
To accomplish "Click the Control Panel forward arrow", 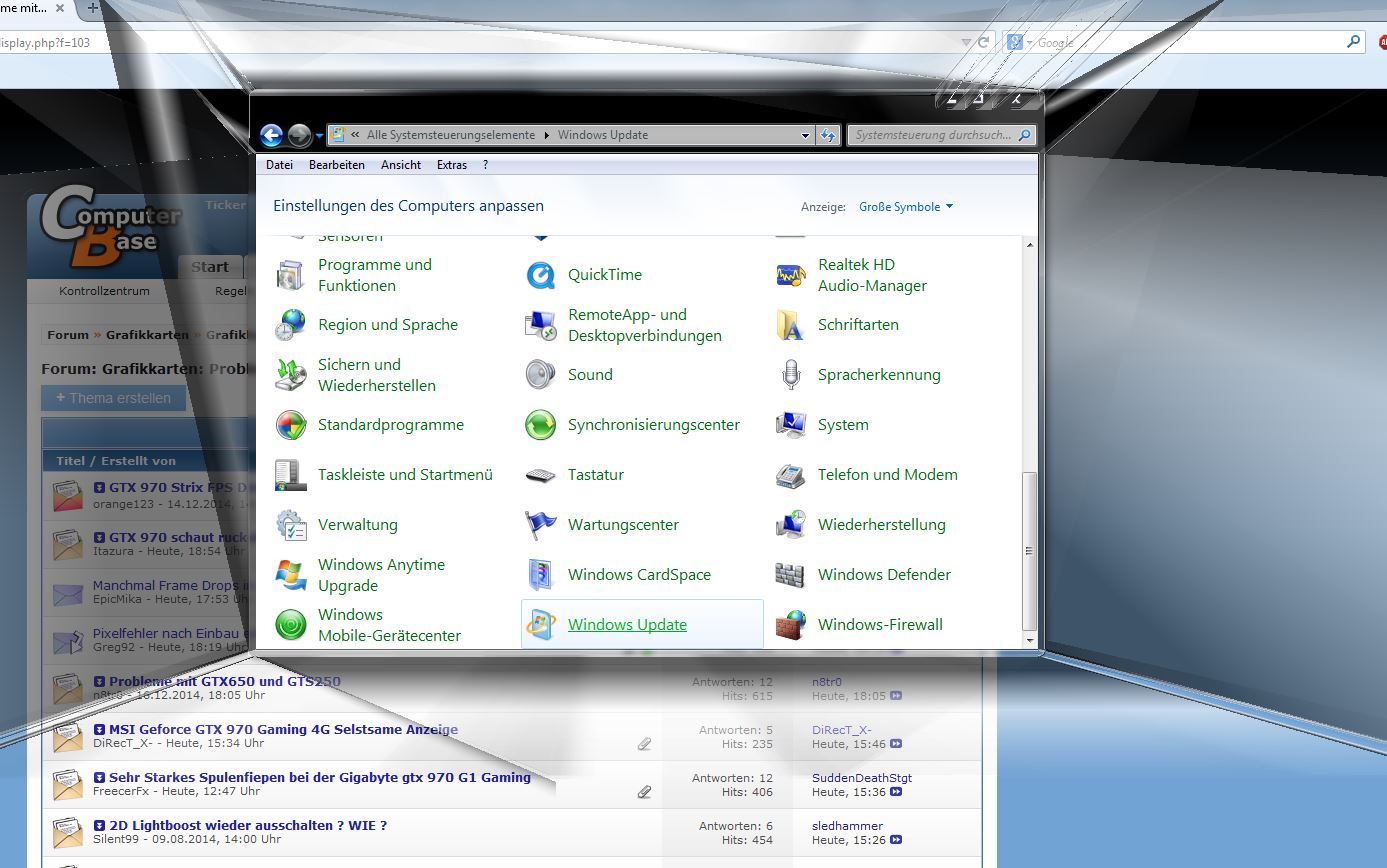I will point(299,135).
